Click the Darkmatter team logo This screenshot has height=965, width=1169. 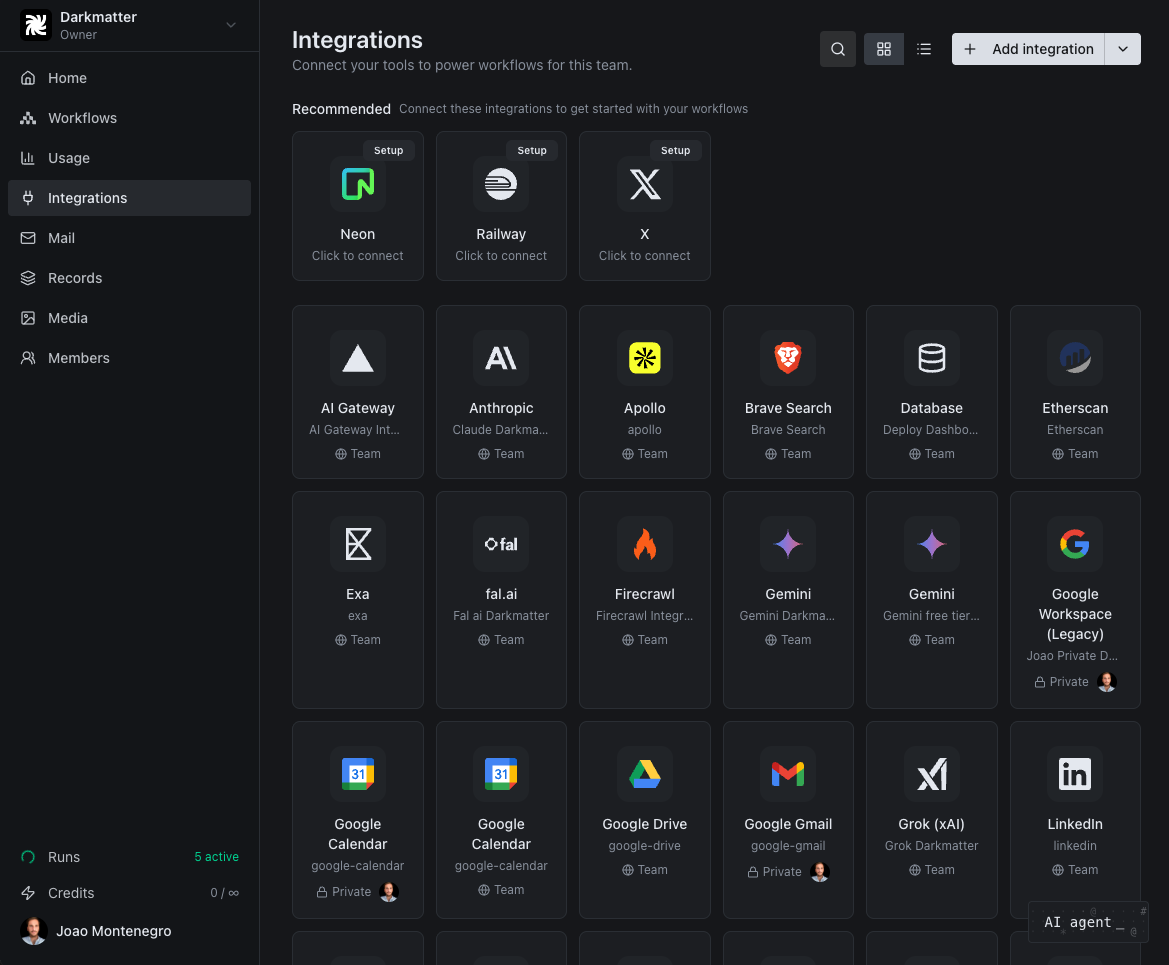[35, 25]
